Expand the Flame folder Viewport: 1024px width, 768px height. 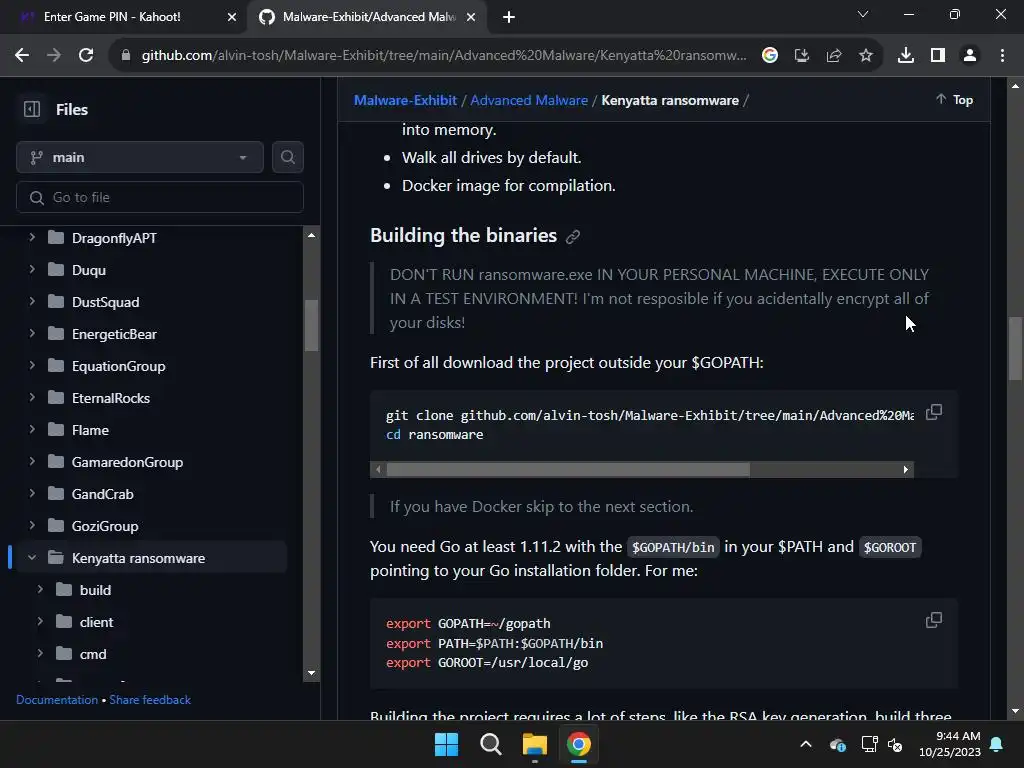(31, 430)
